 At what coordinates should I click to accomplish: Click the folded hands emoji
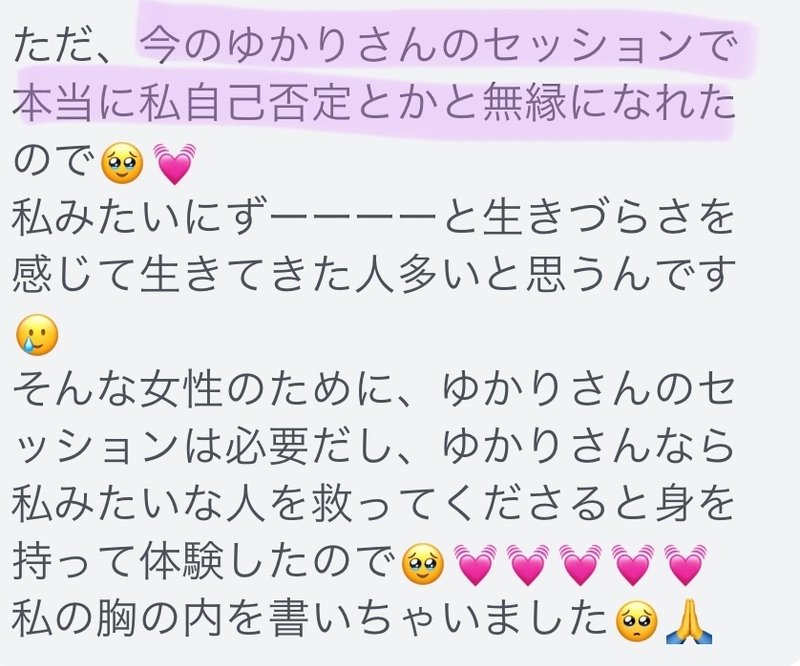click(x=689, y=621)
